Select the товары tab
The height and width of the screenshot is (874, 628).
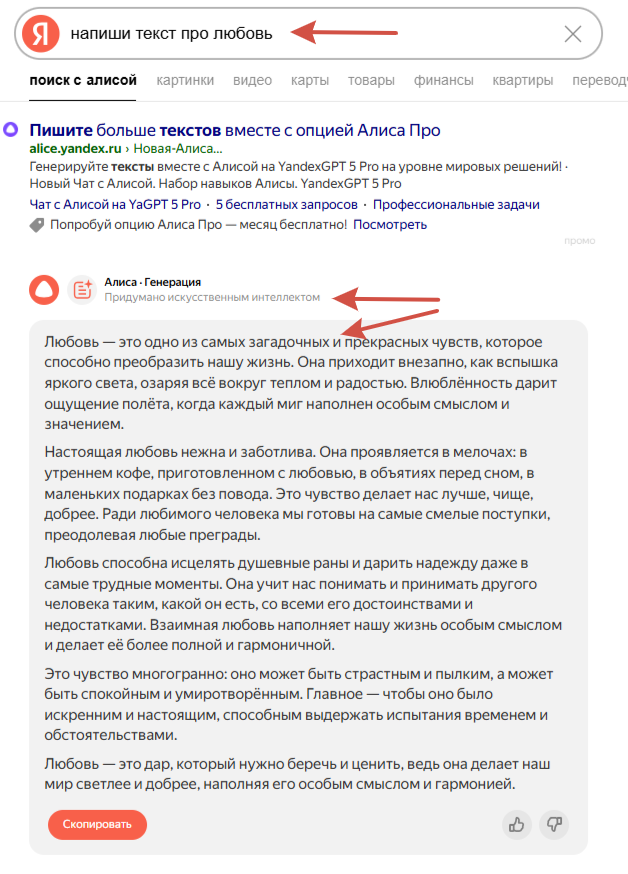coord(371,80)
